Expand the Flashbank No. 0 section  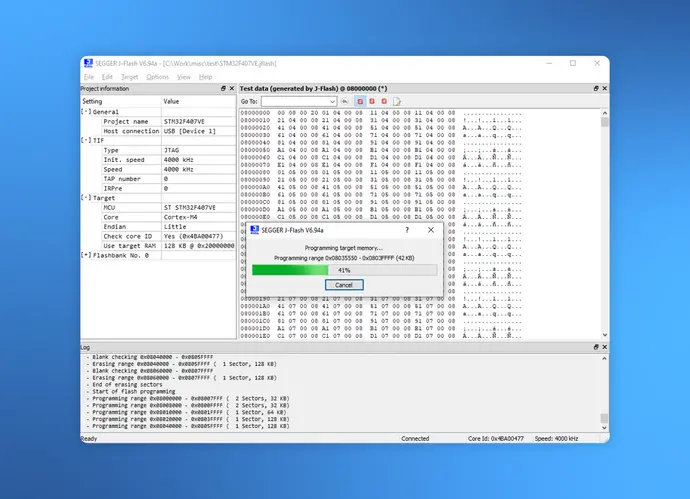[86, 255]
